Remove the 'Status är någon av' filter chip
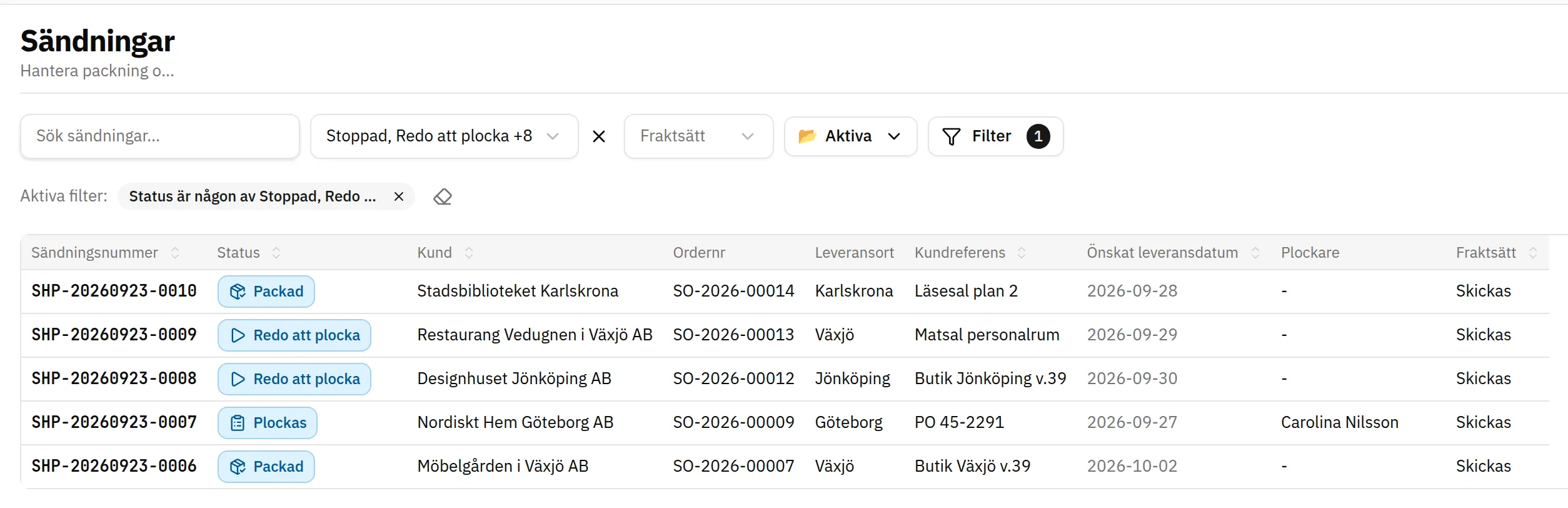The height and width of the screenshot is (508, 1568). (x=398, y=197)
